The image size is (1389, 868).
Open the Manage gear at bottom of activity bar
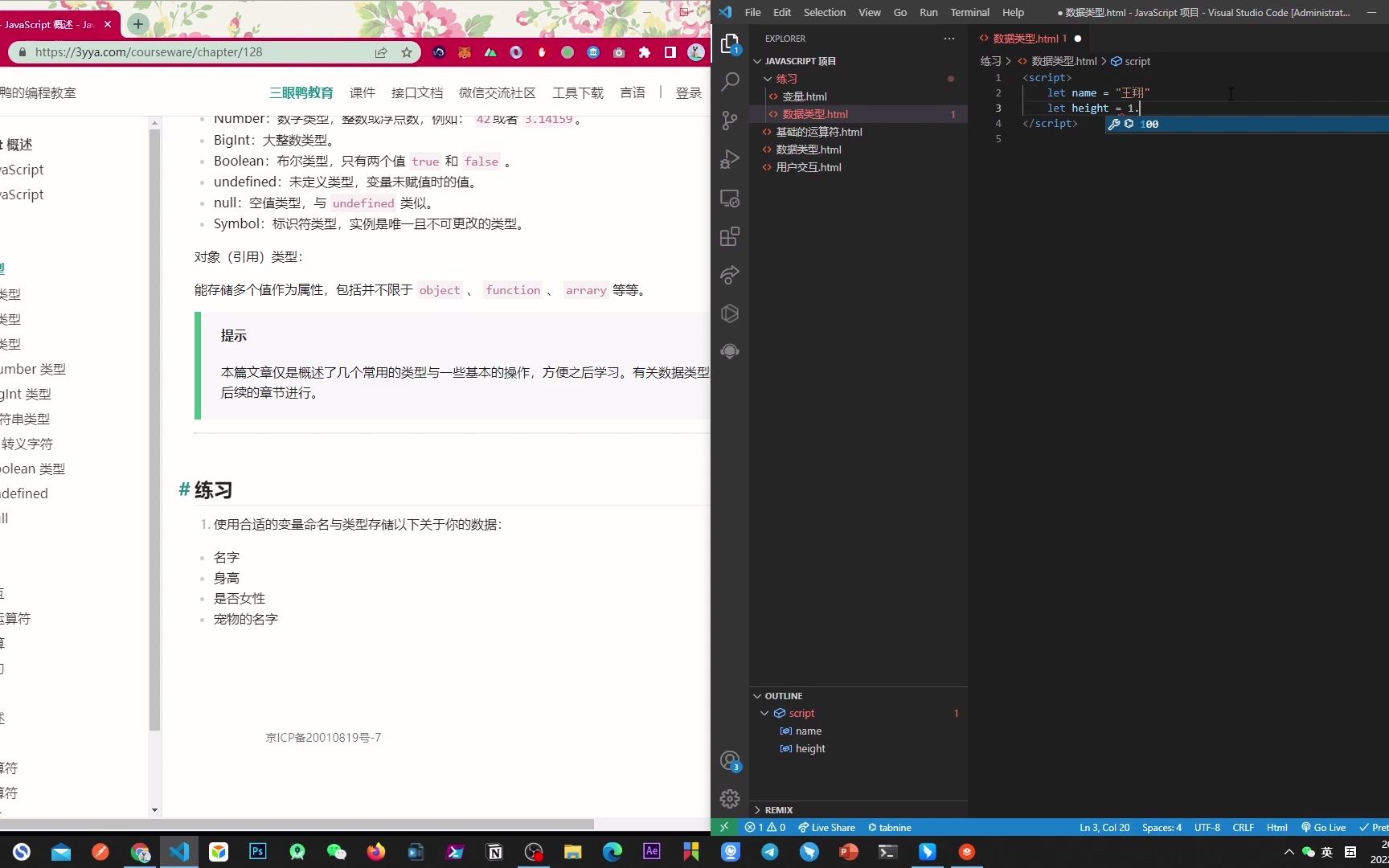[730, 799]
